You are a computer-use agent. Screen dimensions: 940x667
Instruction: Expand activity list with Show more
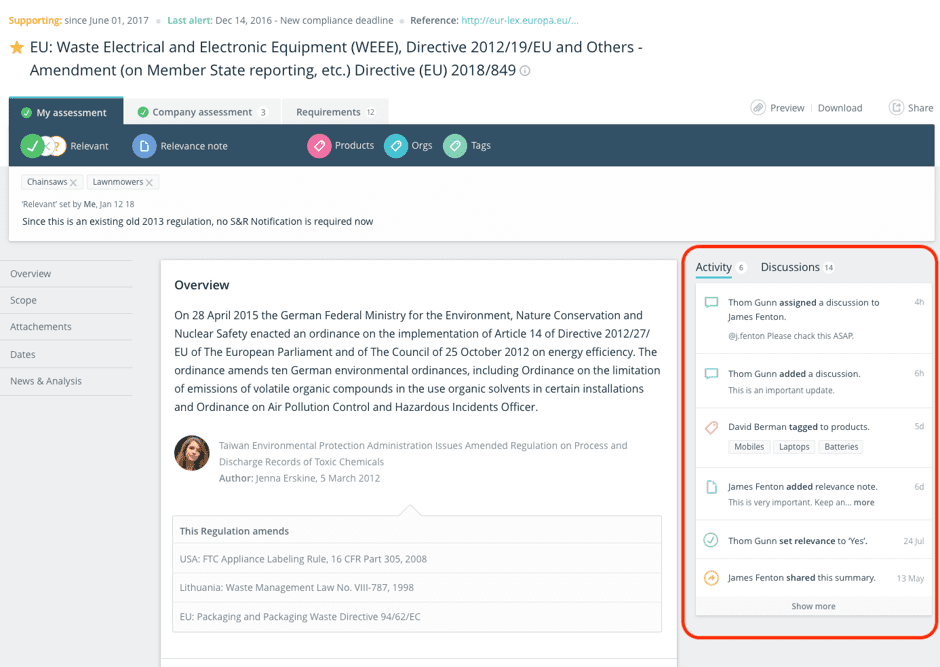click(813, 606)
